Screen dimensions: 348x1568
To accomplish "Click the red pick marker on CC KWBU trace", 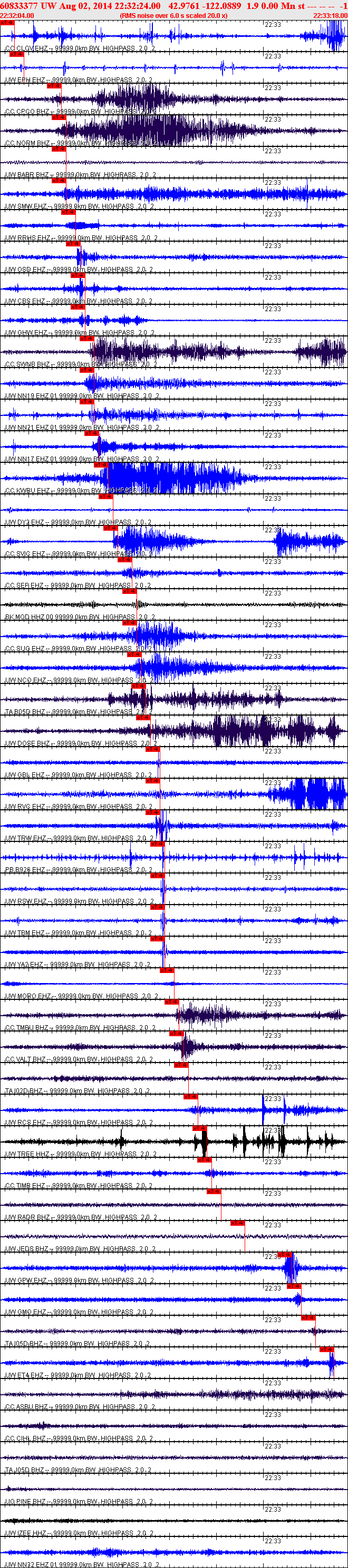I will pos(101,465).
